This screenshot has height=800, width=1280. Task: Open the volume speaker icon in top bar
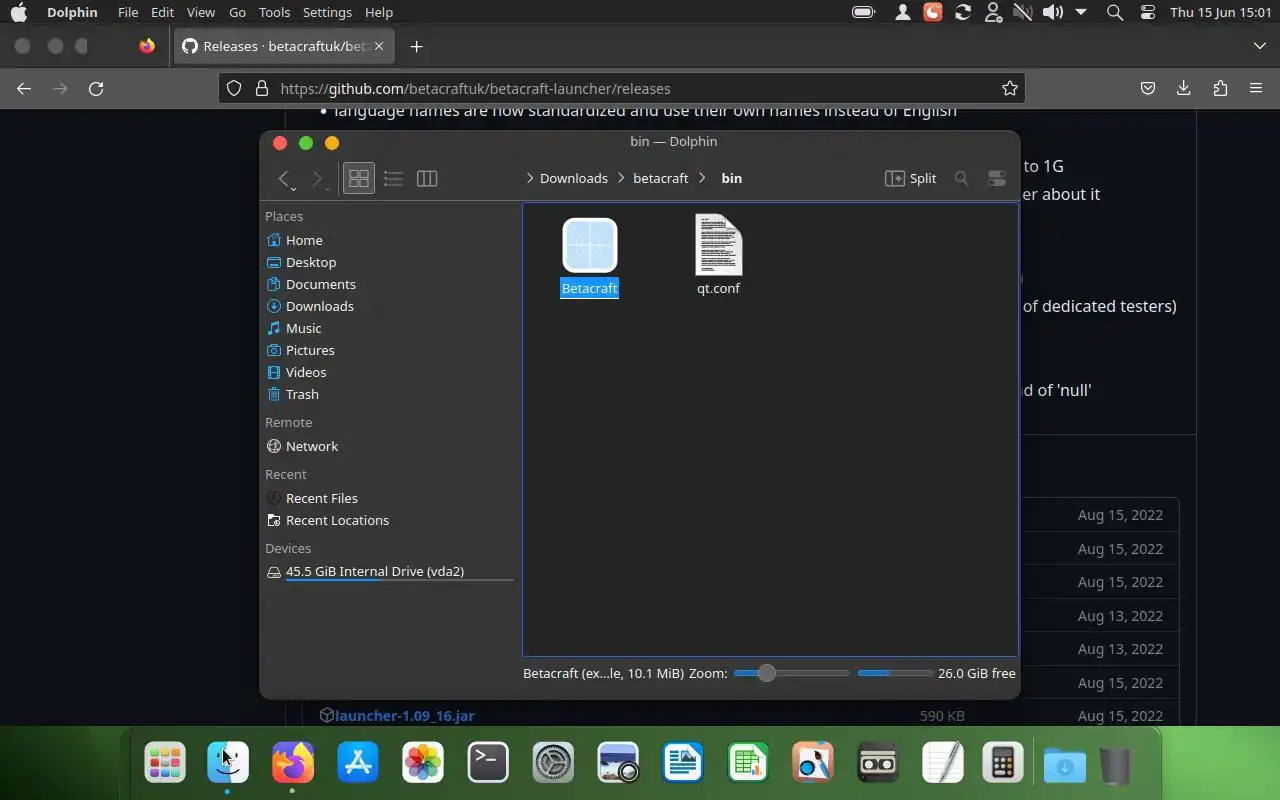[1052, 12]
